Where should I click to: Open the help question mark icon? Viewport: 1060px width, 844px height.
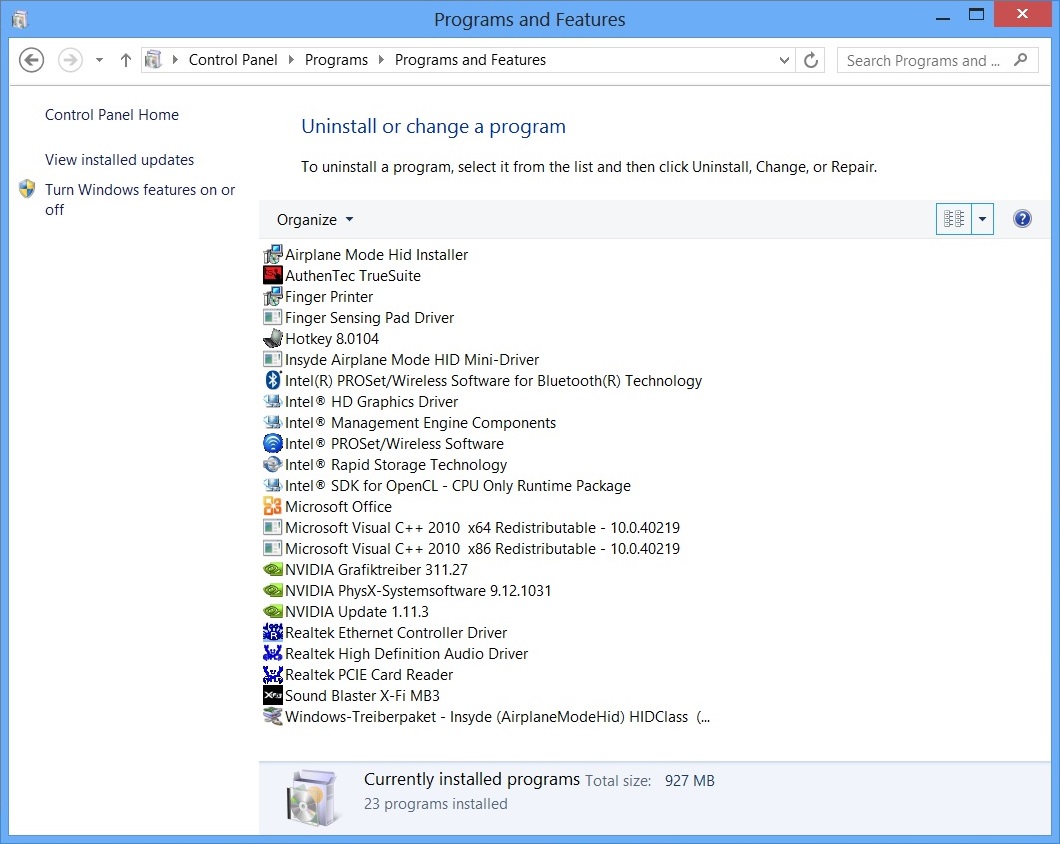(1022, 218)
